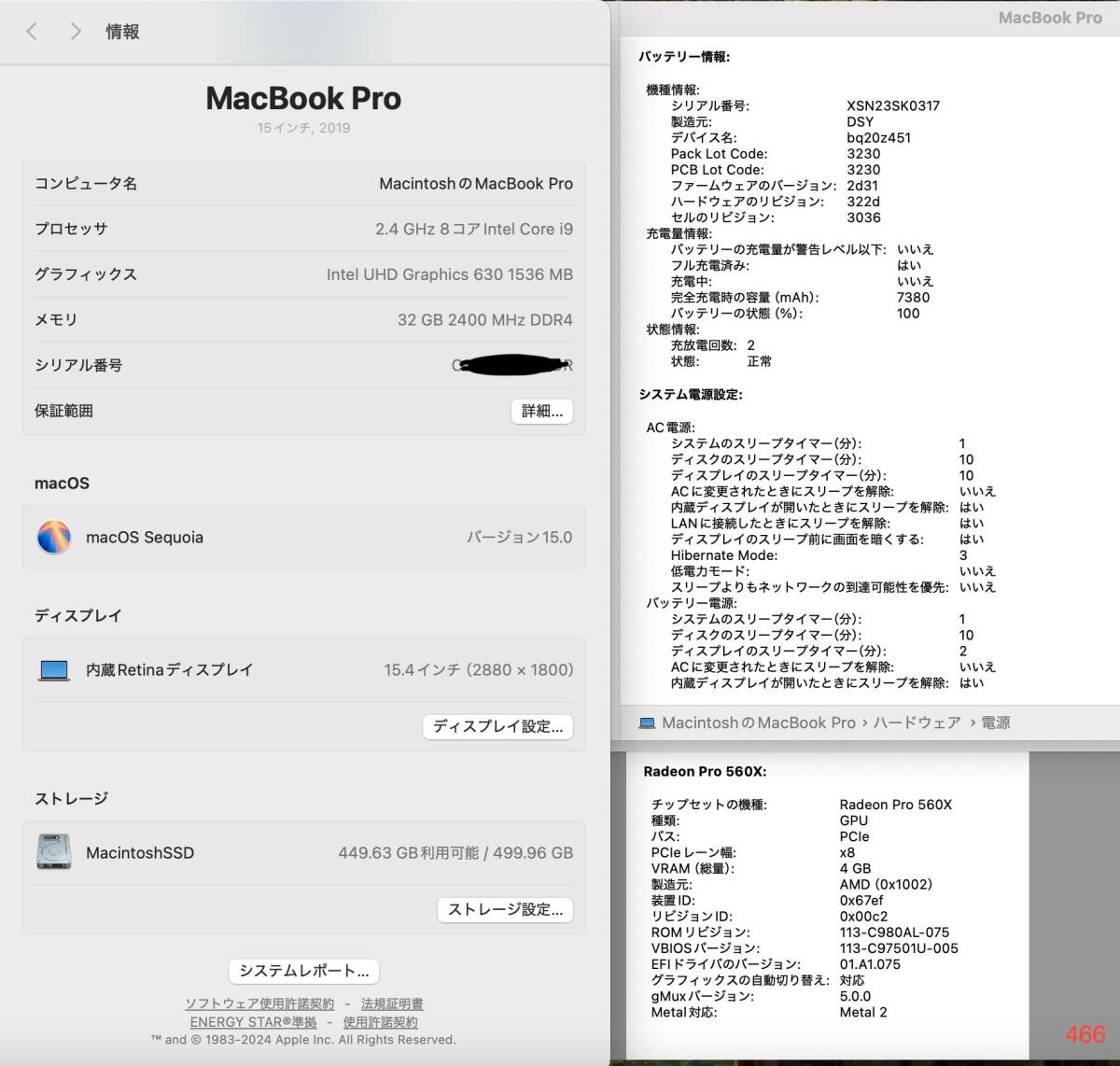Go back with the left chevron arrow

pyautogui.click(x=32, y=32)
